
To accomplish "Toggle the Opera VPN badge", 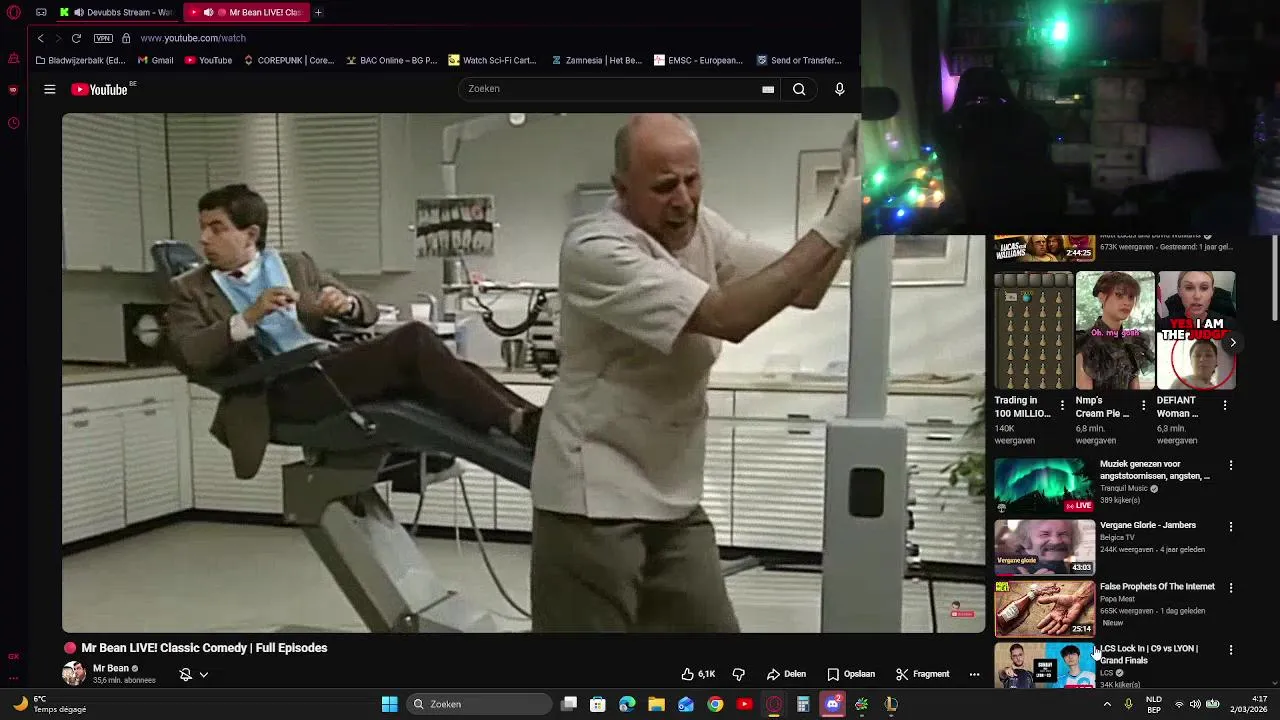I will 103,38.
